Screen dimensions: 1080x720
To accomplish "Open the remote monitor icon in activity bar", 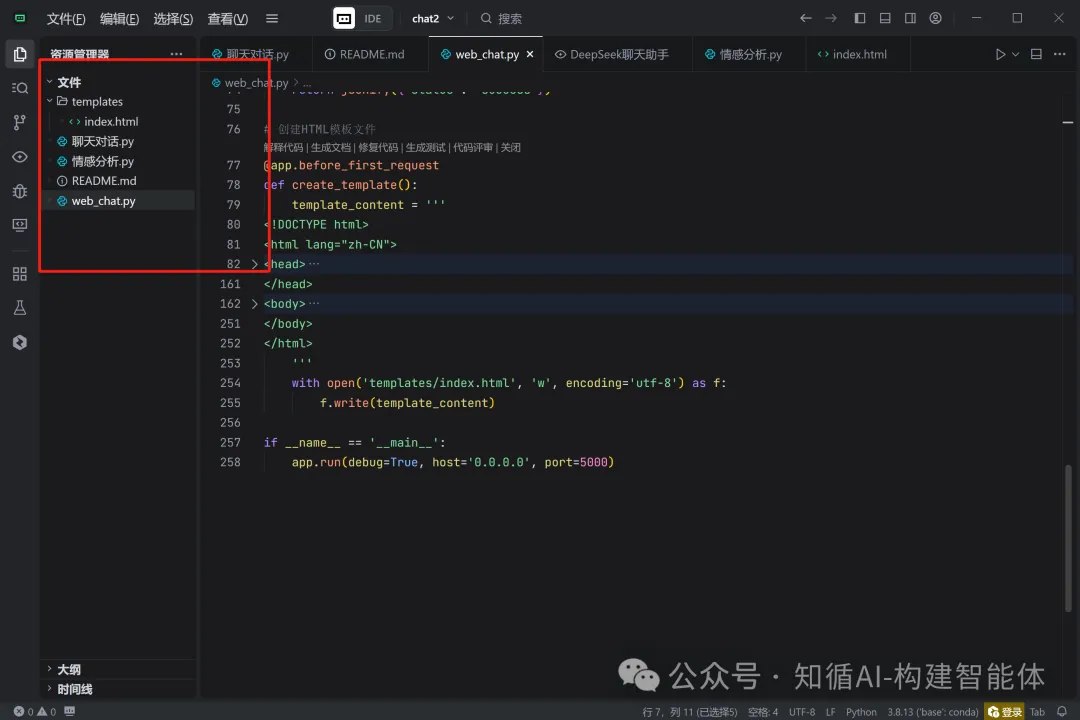I will coord(20,225).
